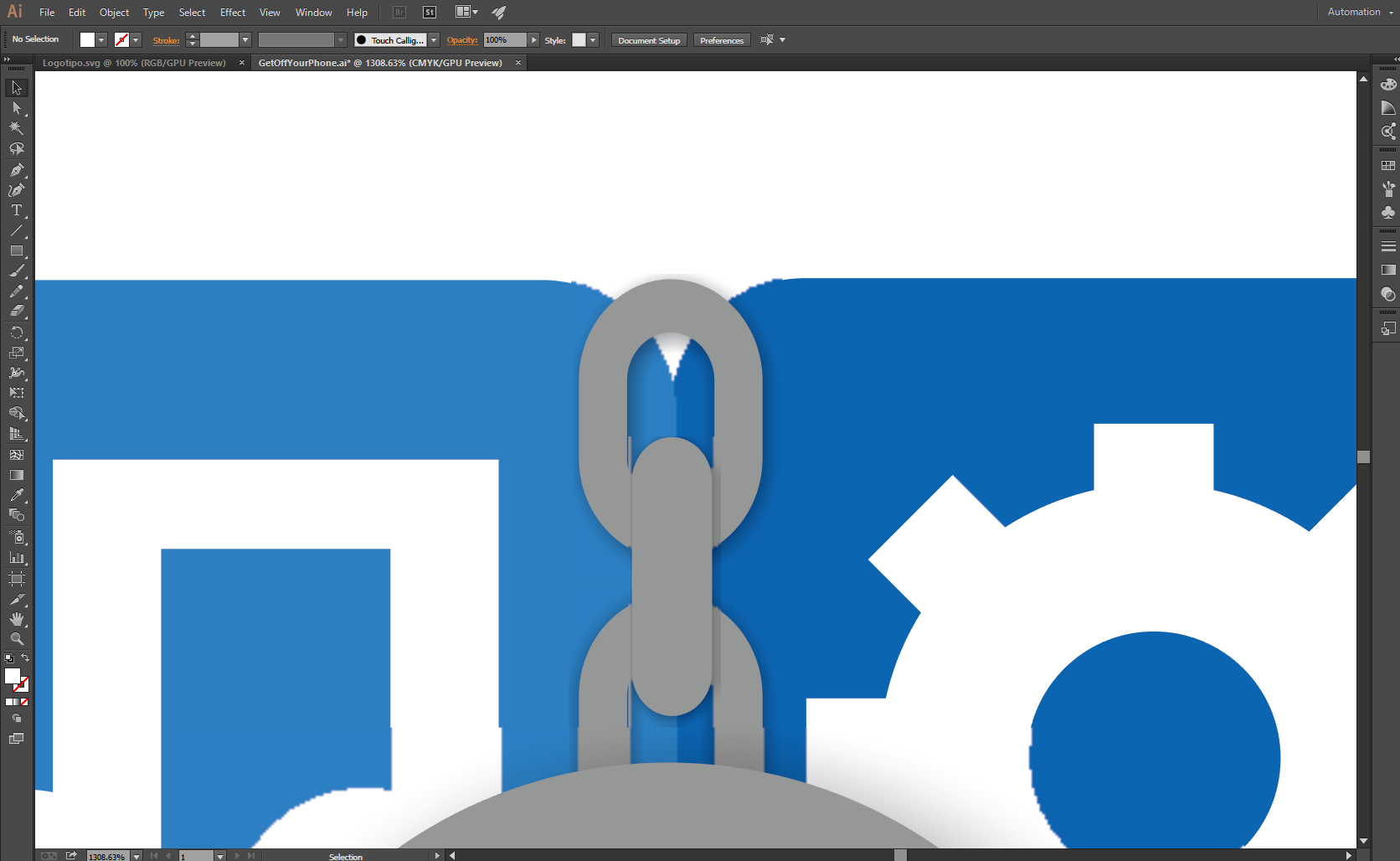This screenshot has height=861, width=1400.
Task: Open the Automation workspace switcher
Action: (x=1360, y=12)
